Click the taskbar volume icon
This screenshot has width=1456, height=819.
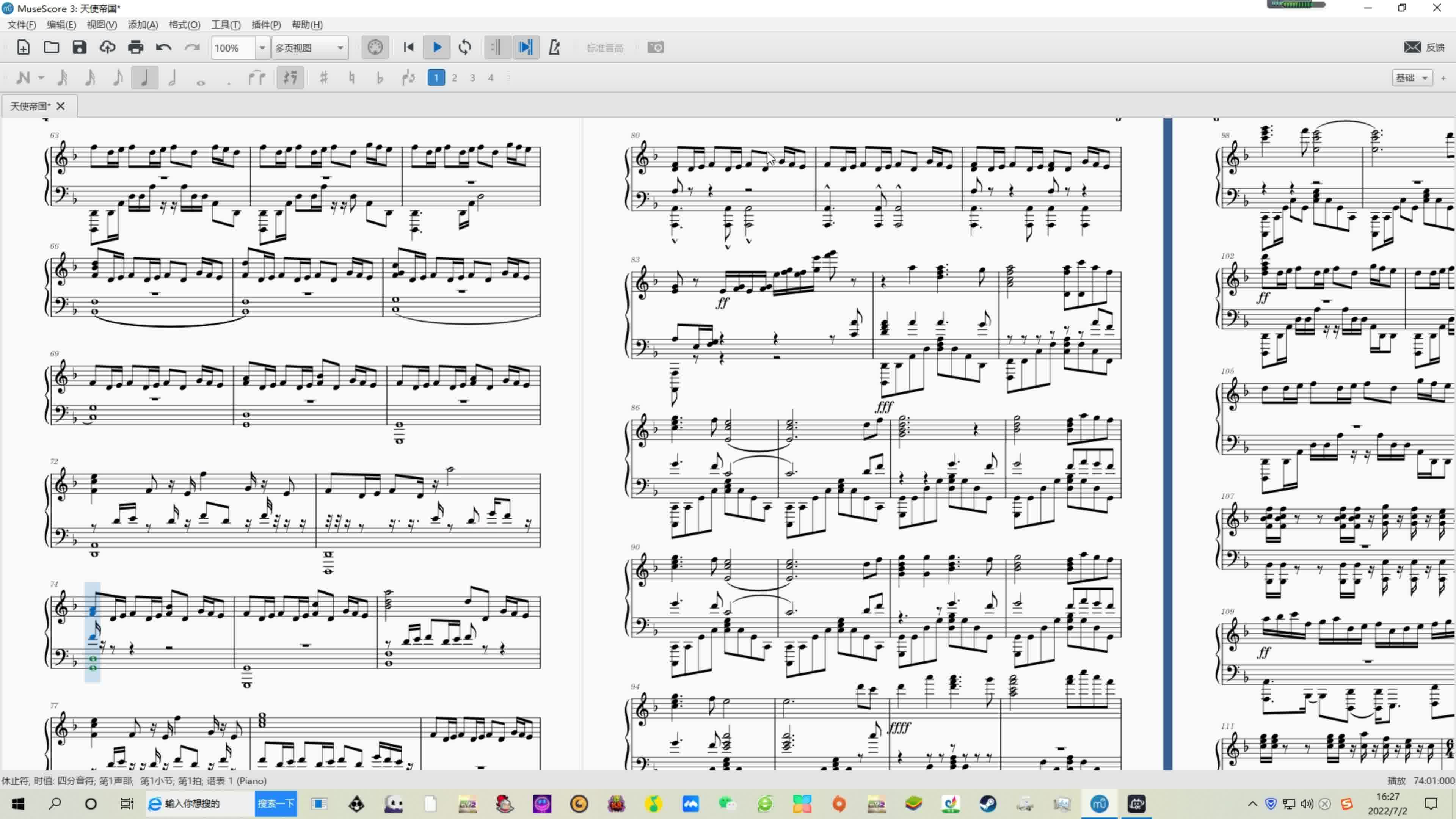[1307, 804]
